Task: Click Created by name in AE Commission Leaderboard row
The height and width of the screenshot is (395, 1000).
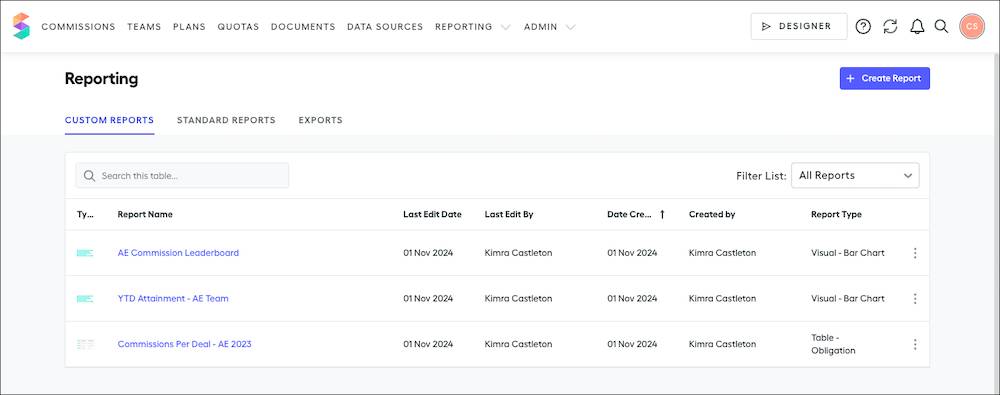Action: coord(723,253)
